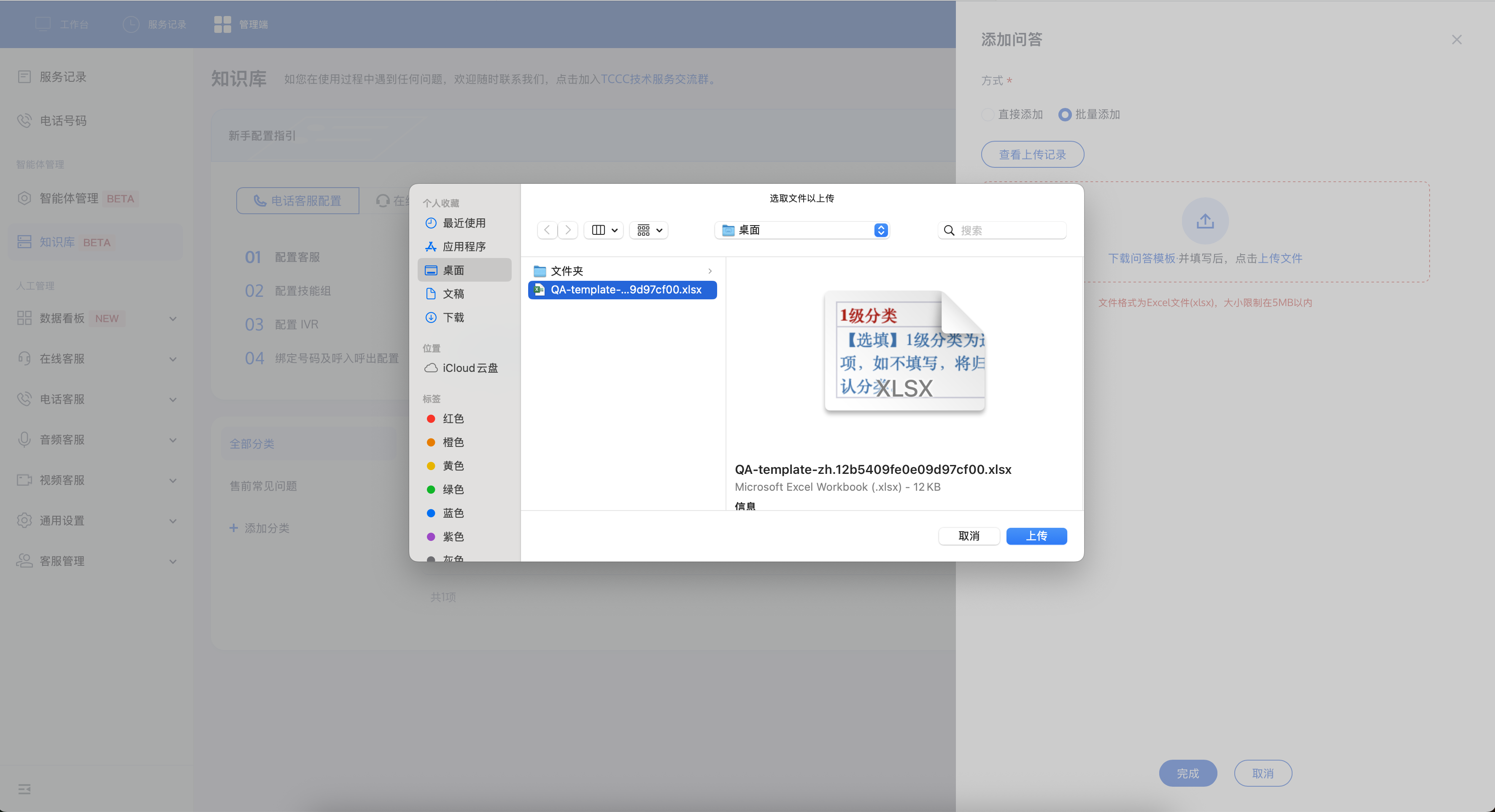This screenshot has width=1495, height=812.
Task: Select the 批量添加 radio option
Action: pos(1064,114)
